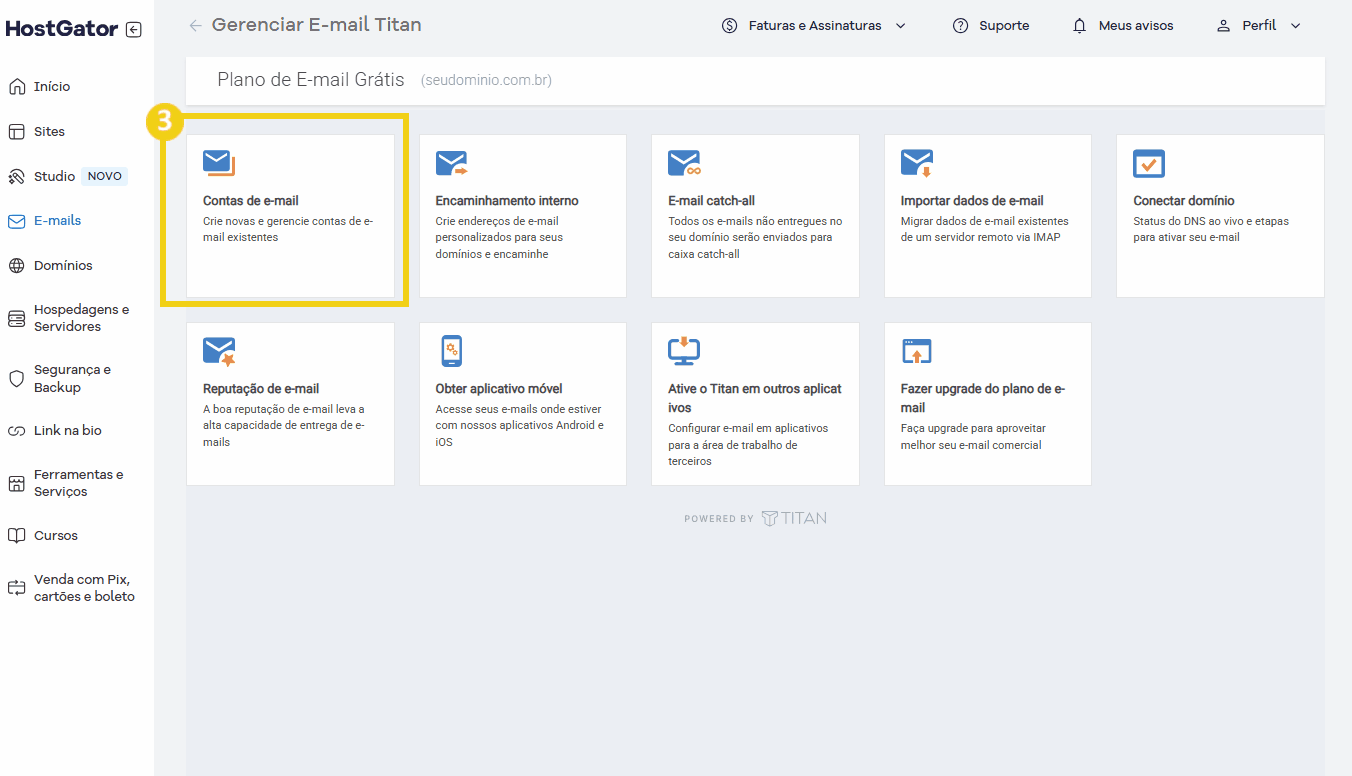Click the Suporte question mark icon
1352x776 pixels.
(961, 26)
